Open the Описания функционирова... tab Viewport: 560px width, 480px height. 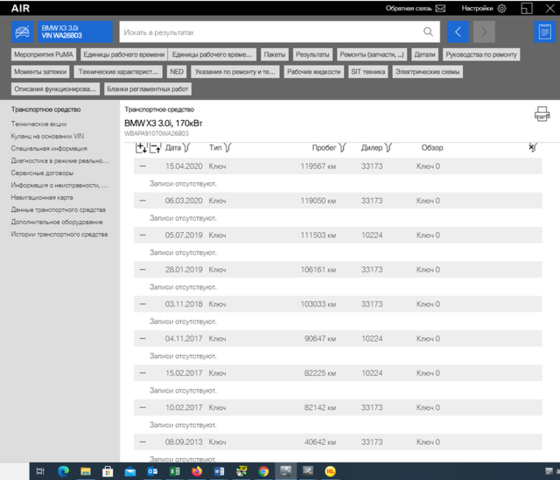pyautogui.click(x=55, y=89)
